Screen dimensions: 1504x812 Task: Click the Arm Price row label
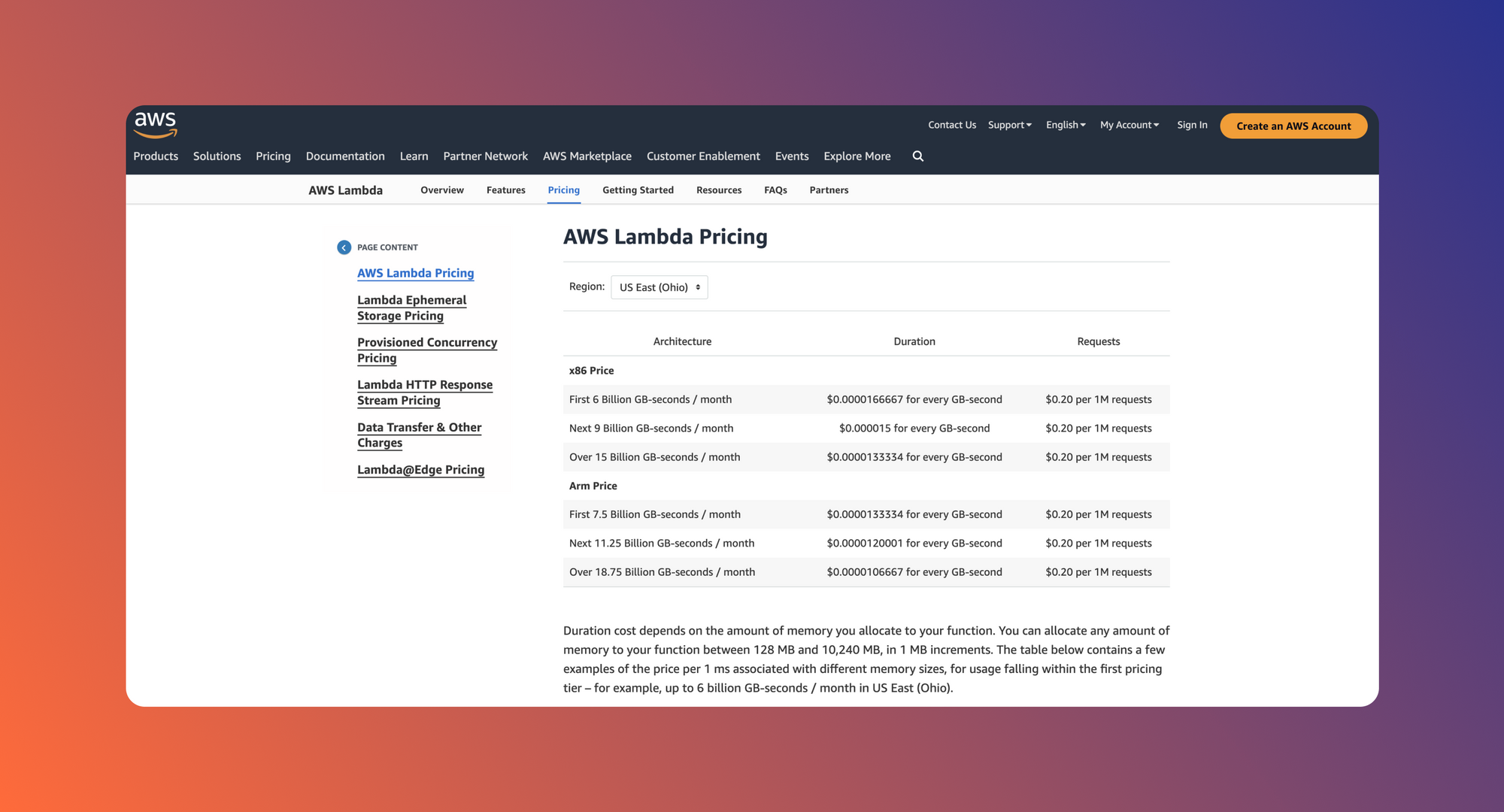click(593, 486)
